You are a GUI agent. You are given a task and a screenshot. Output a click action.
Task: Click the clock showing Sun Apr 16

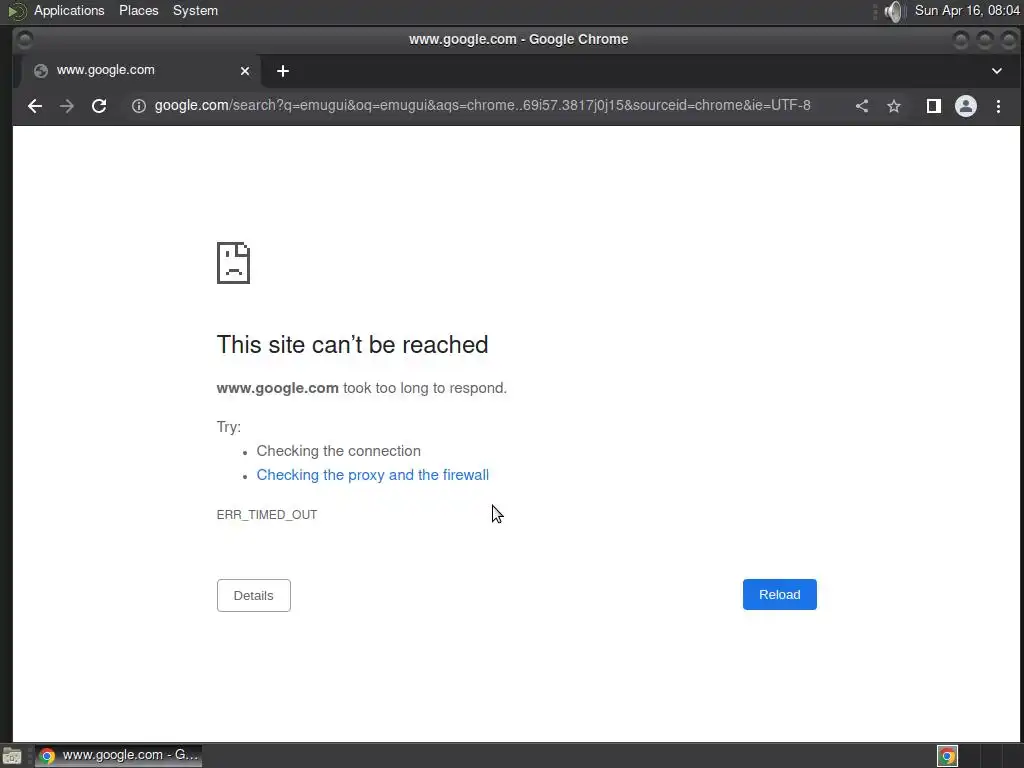pos(967,10)
